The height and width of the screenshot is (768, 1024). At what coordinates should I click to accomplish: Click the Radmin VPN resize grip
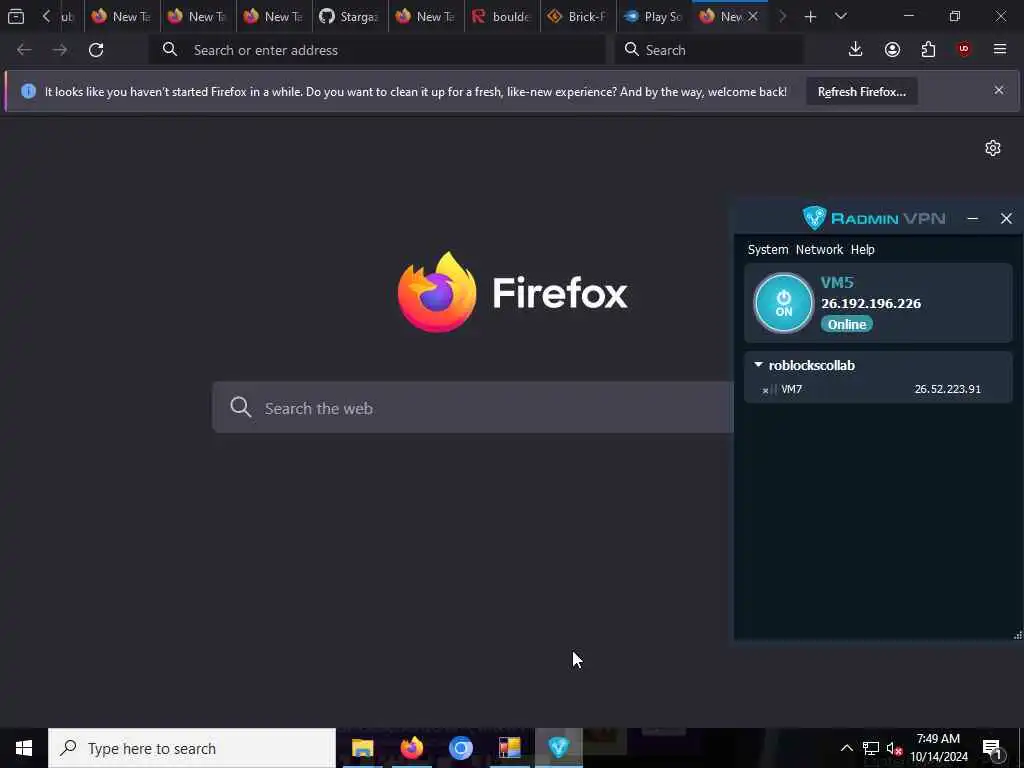point(1017,635)
